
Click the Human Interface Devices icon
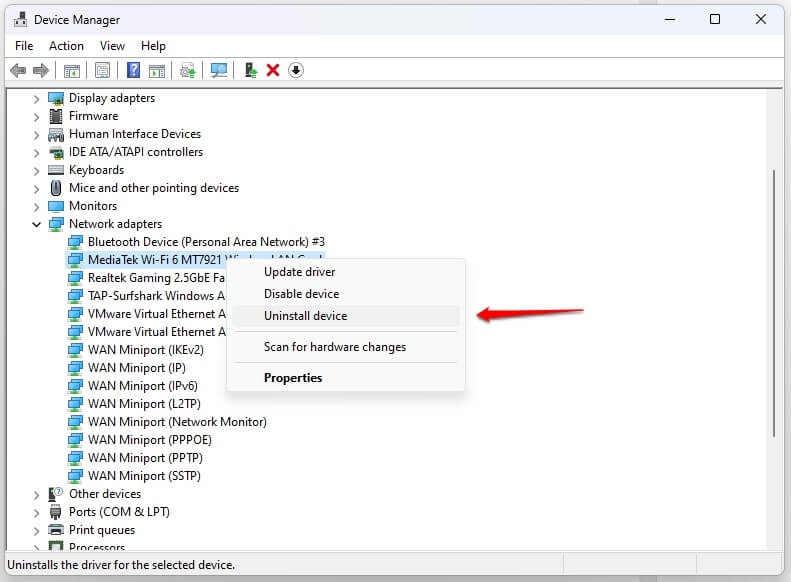[x=56, y=134]
